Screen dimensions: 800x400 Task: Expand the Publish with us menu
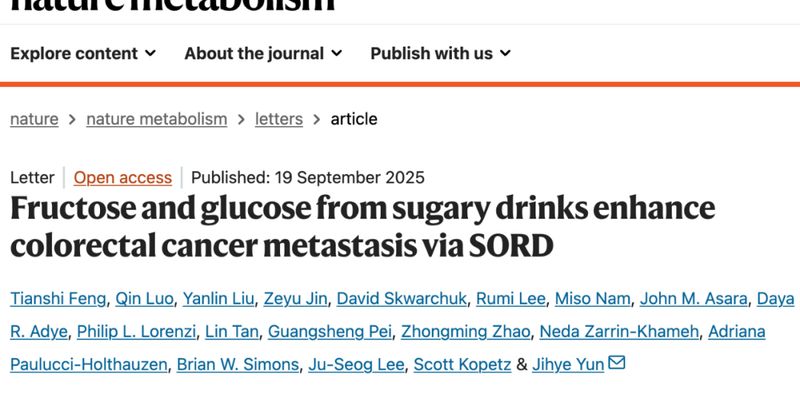coord(441,53)
